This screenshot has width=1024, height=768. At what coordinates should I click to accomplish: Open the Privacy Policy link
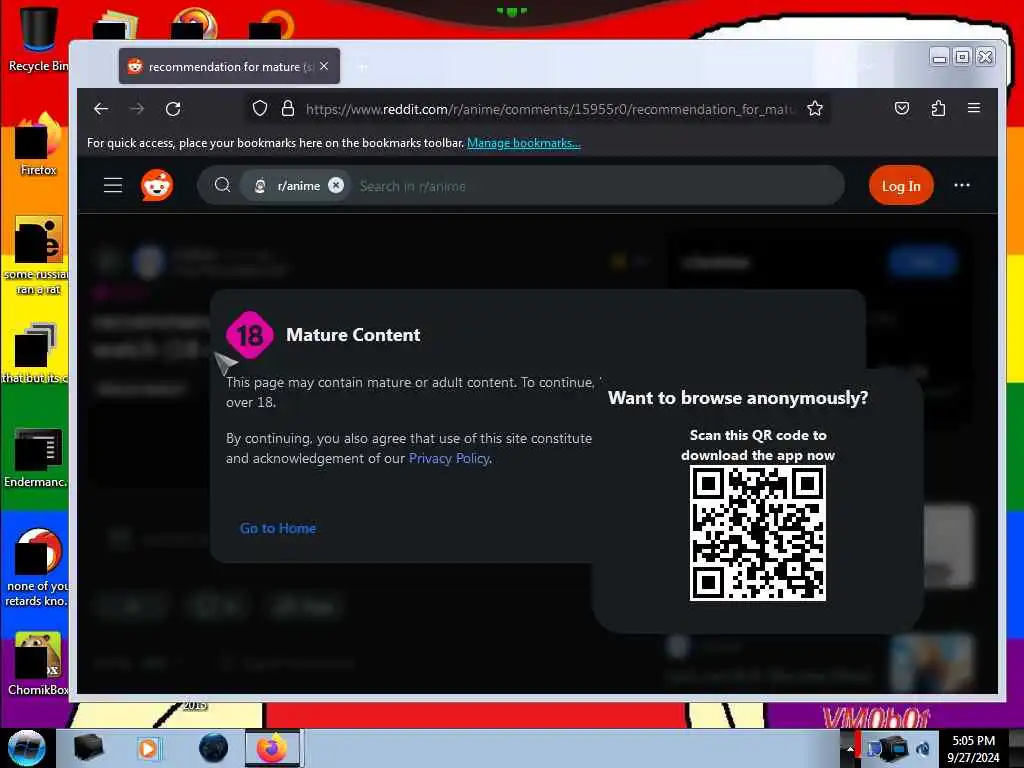[x=449, y=458]
